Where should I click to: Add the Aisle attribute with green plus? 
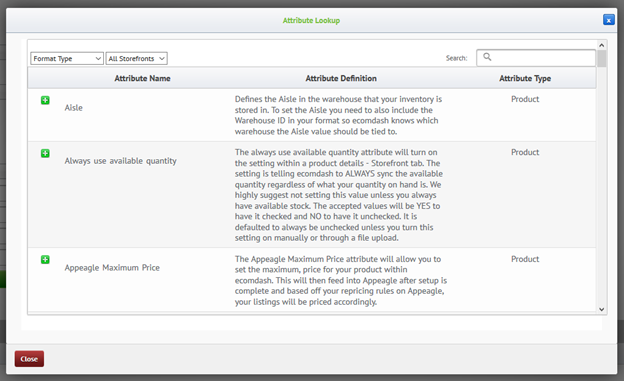[45, 100]
